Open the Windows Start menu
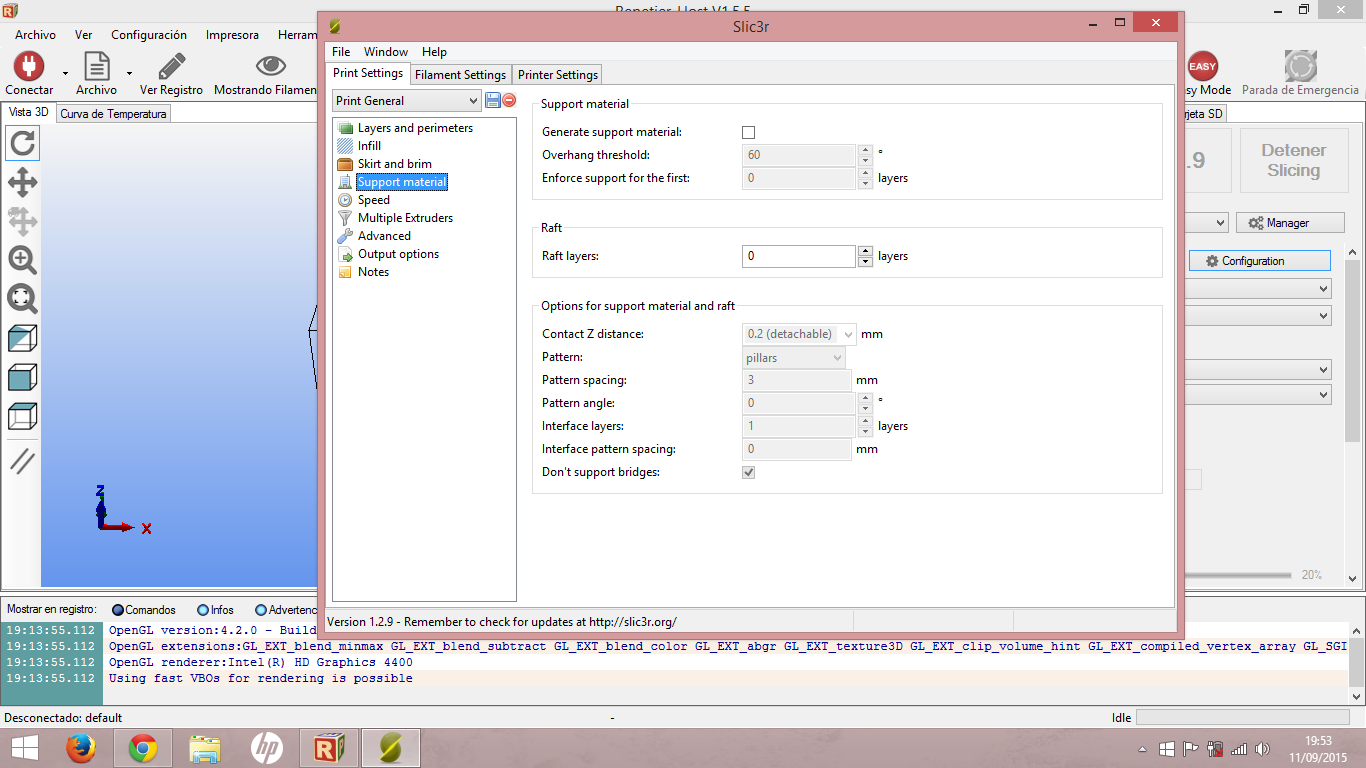Image resolution: width=1366 pixels, height=768 pixels. click(x=25, y=748)
